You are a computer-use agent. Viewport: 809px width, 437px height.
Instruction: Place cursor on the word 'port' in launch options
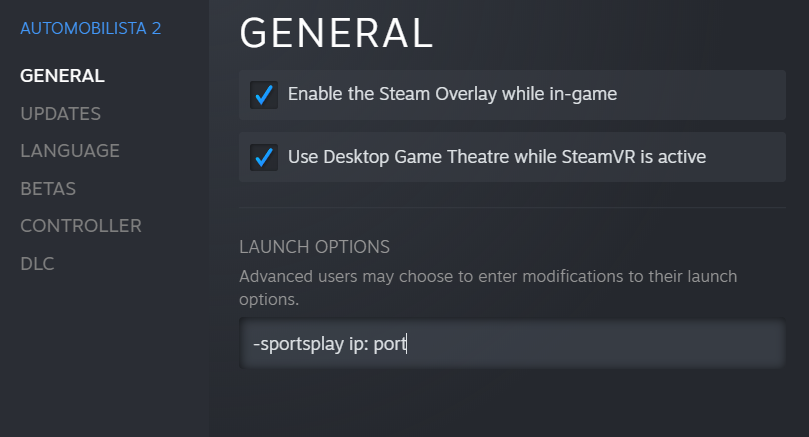click(x=390, y=345)
